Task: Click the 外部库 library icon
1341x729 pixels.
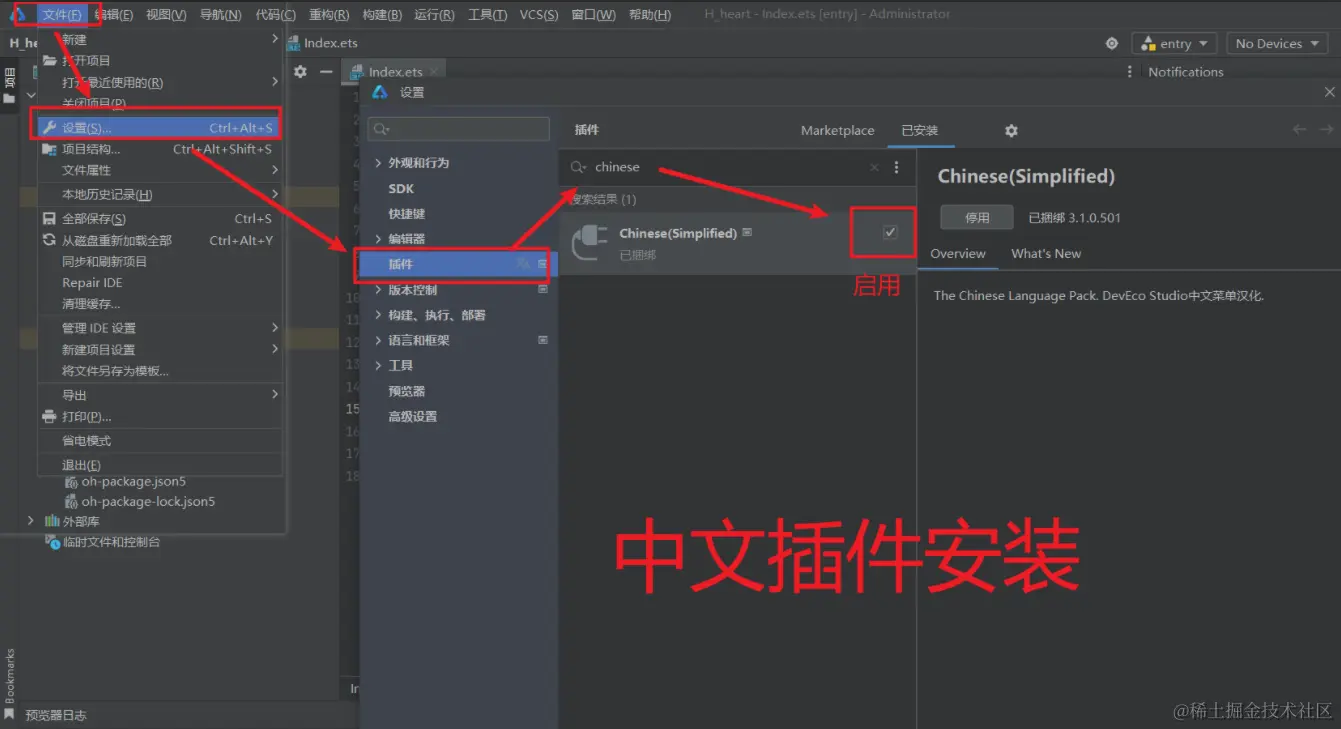Action: [53, 521]
